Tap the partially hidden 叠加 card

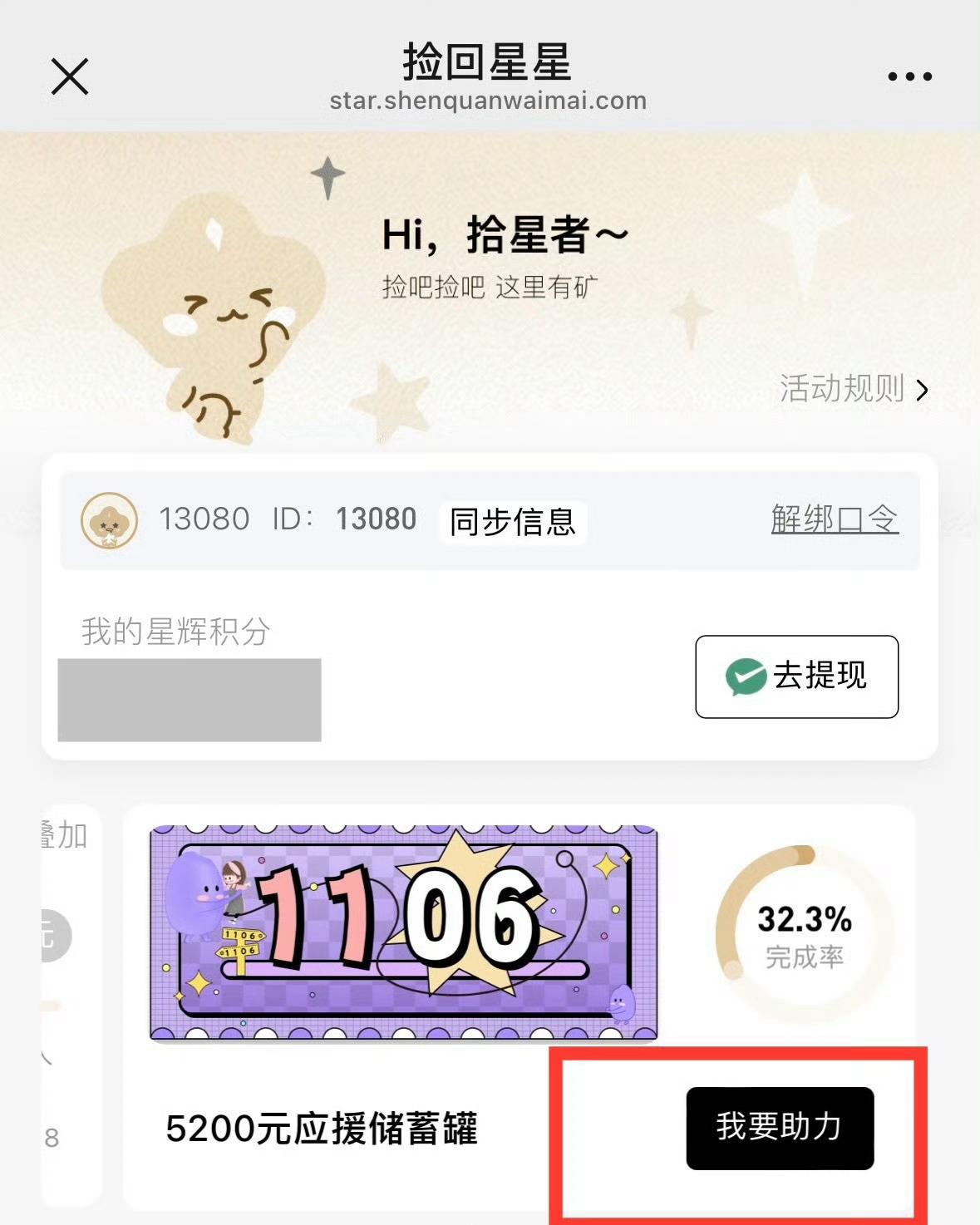[x=71, y=1006]
